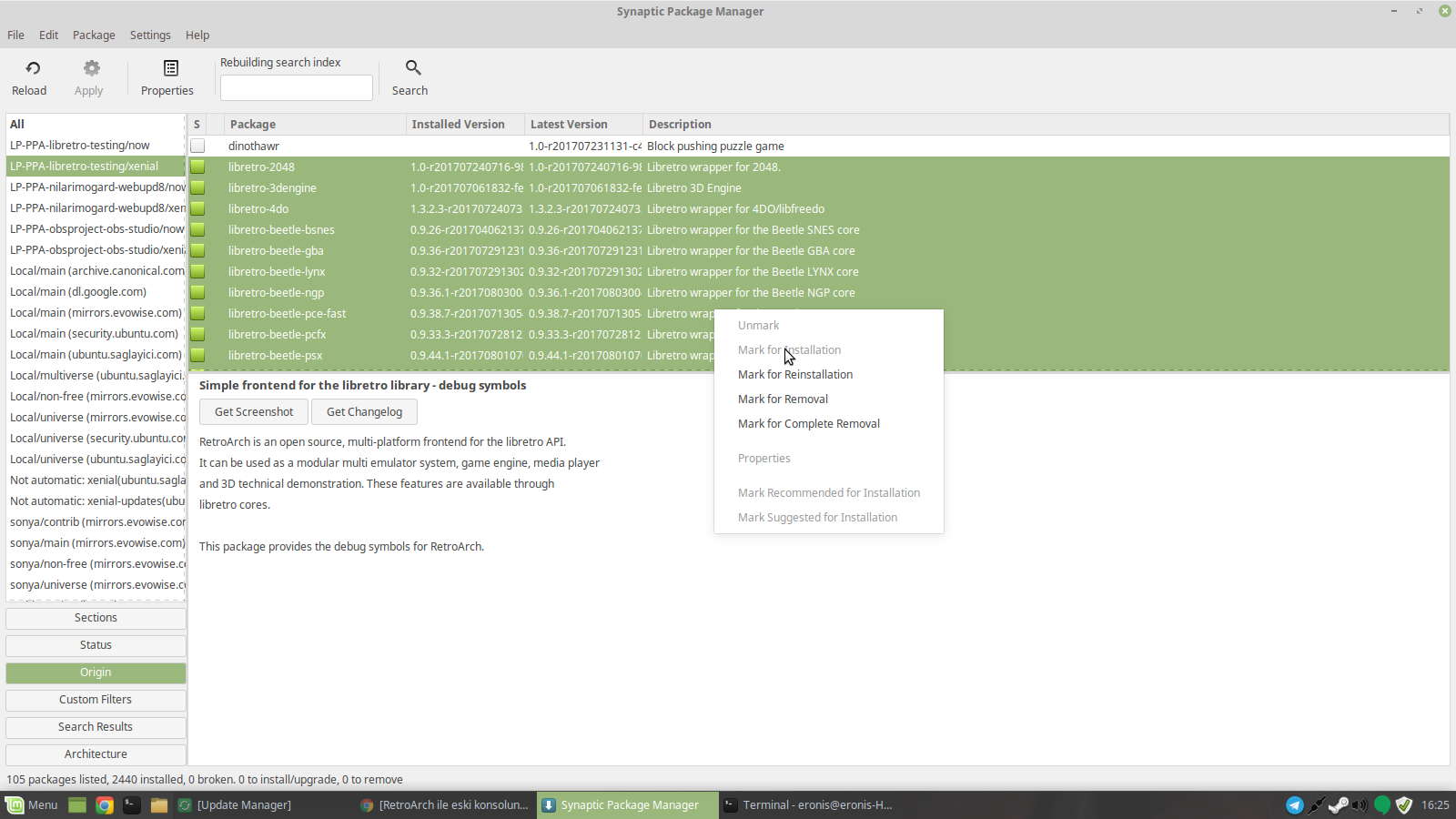This screenshot has width=1456, height=819.
Task: Open the File menu
Action: pos(16,35)
